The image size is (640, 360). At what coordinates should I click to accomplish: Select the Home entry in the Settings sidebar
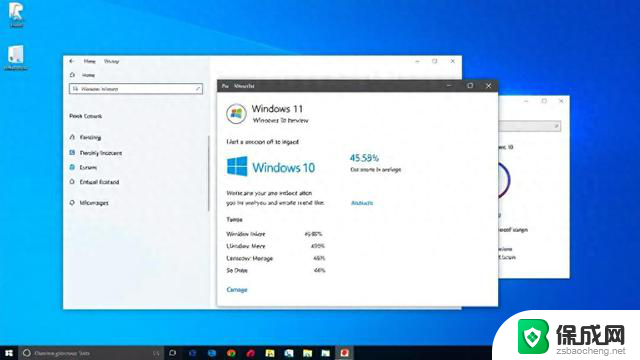tap(88, 75)
